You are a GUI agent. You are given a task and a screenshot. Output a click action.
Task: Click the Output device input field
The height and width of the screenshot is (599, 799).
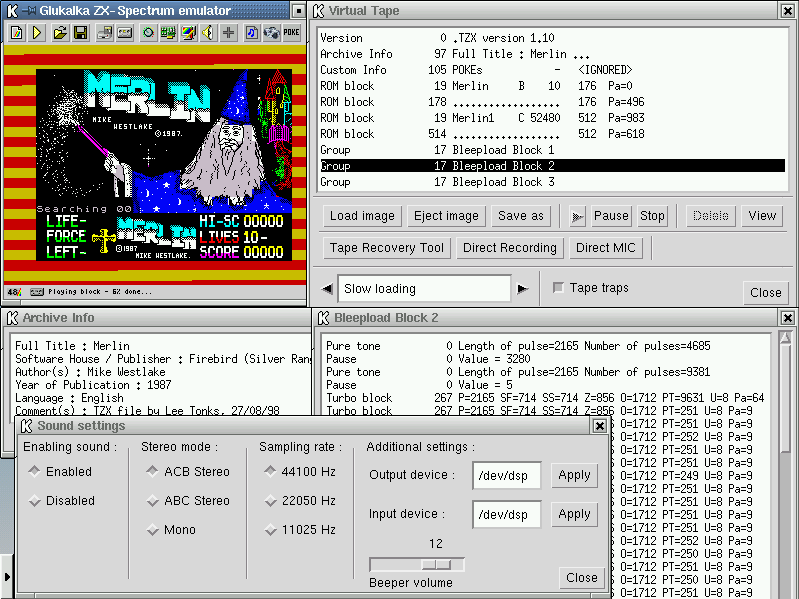point(507,476)
